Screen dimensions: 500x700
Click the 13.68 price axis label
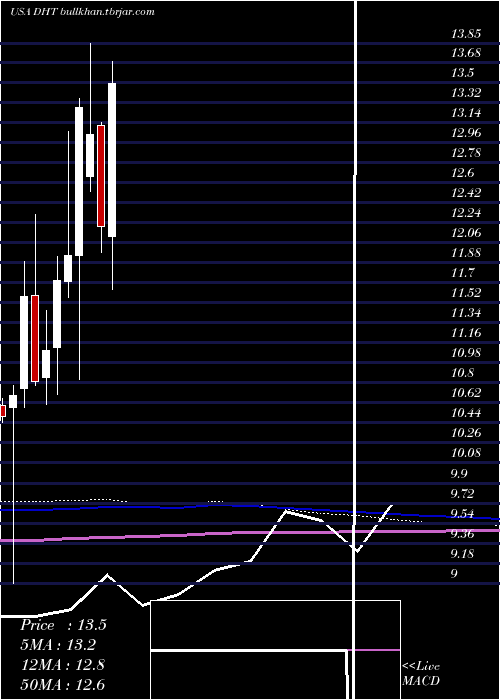click(466, 53)
